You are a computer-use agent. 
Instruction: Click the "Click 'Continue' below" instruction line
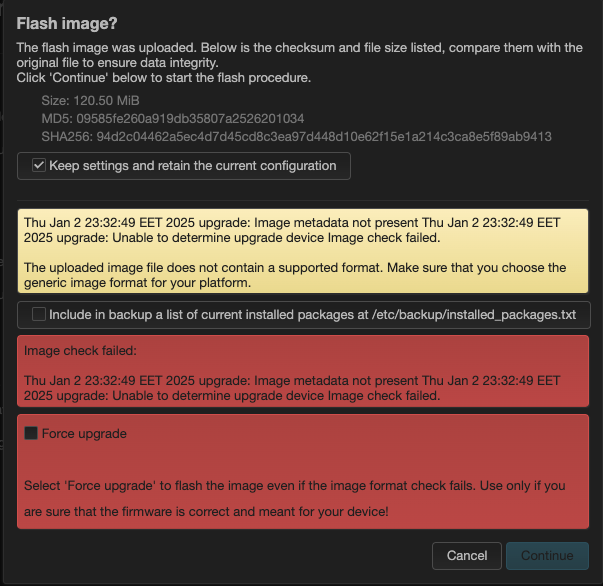click(163, 78)
